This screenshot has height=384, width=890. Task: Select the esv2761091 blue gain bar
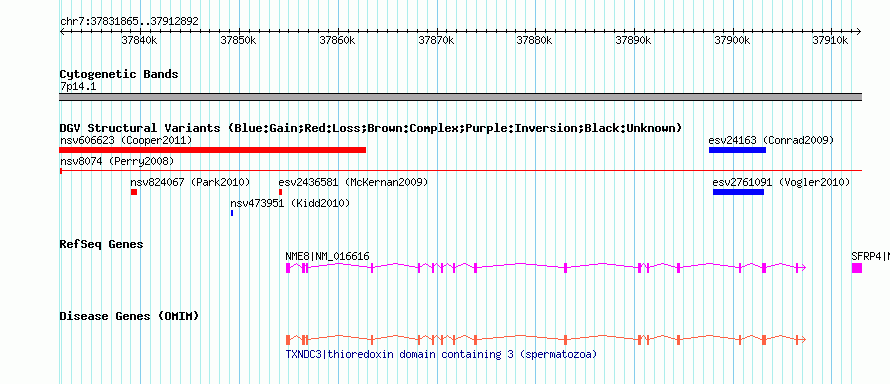click(x=738, y=192)
